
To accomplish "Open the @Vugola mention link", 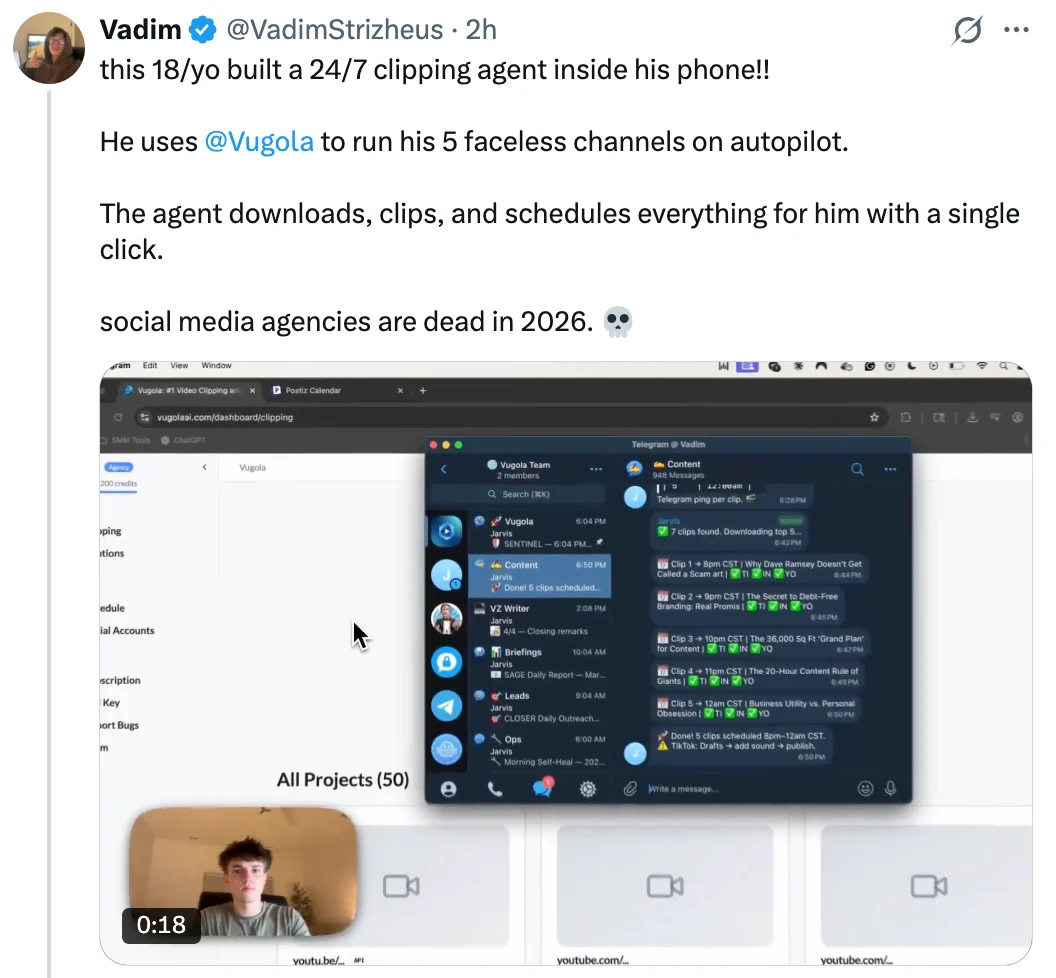I will [x=259, y=142].
